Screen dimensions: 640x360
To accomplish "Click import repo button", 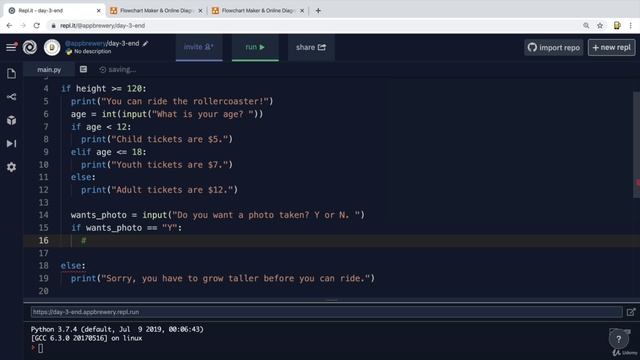I will [x=554, y=47].
